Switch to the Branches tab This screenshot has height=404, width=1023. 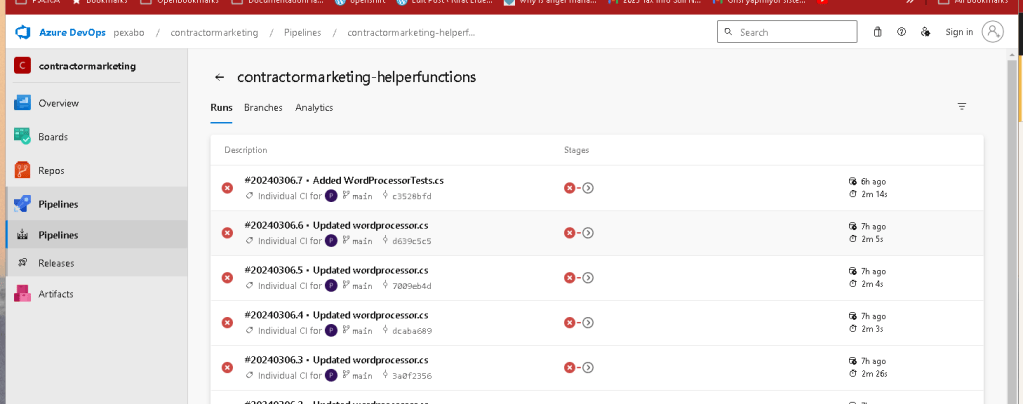click(x=263, y=108)
